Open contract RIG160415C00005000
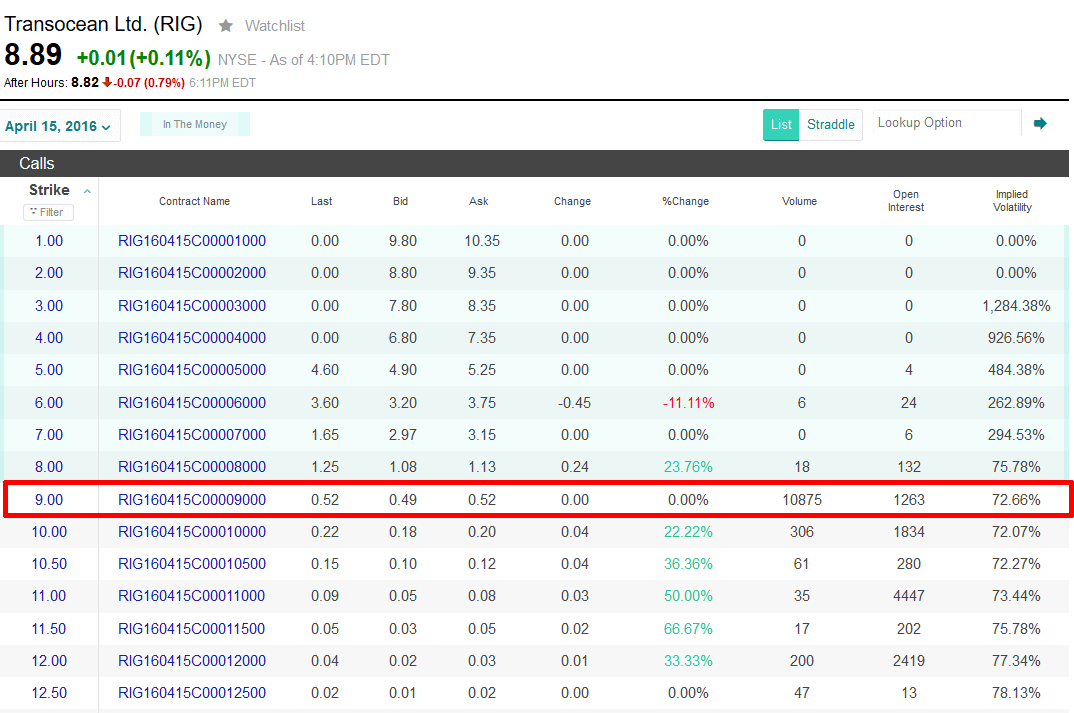 coord(192,370)
